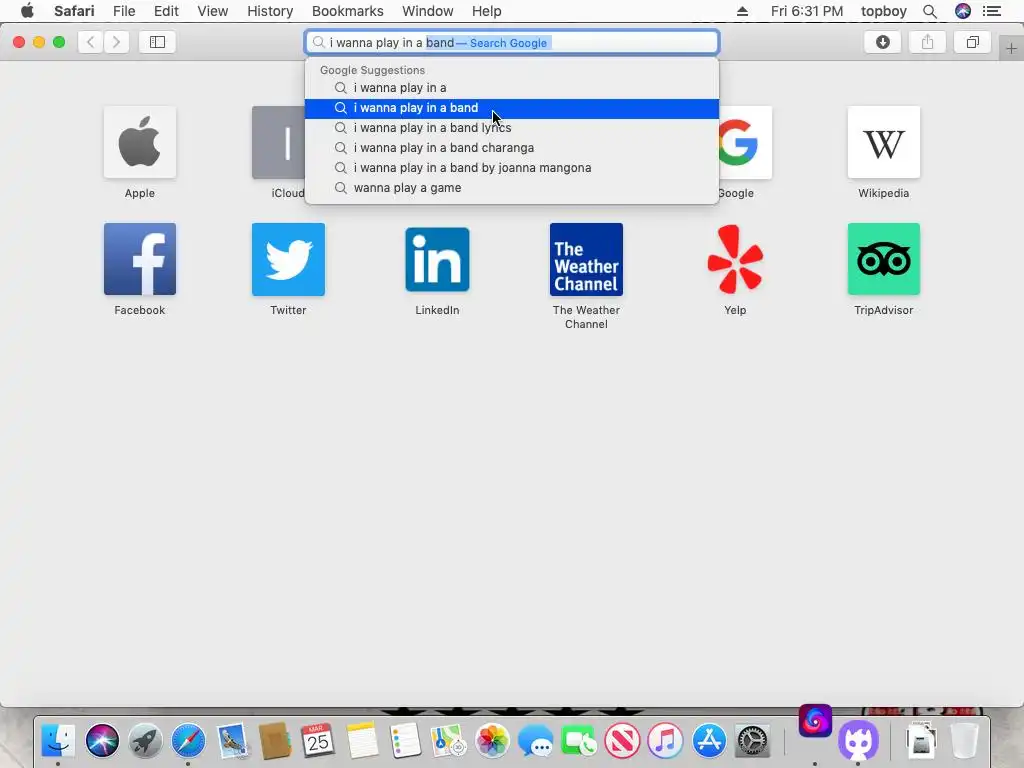Show the tab overview
Image resolution: width=1024 pixels, height=768 pixels.
pos(972,42)
